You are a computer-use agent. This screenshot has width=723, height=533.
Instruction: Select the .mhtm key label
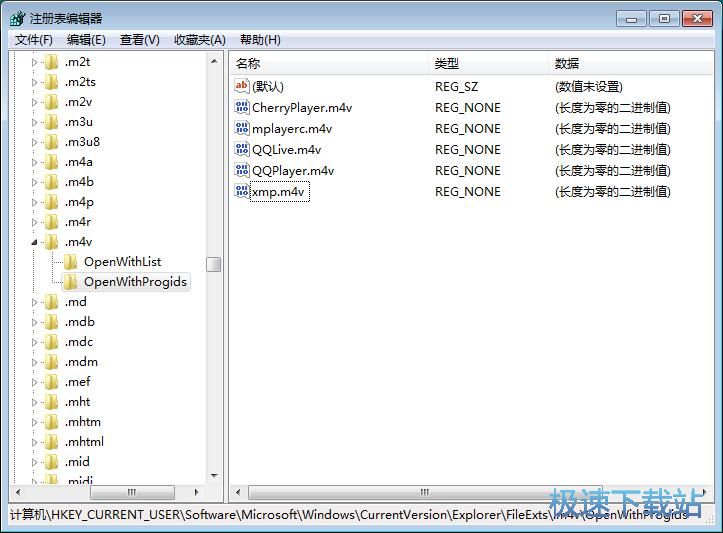click(83, 422)
